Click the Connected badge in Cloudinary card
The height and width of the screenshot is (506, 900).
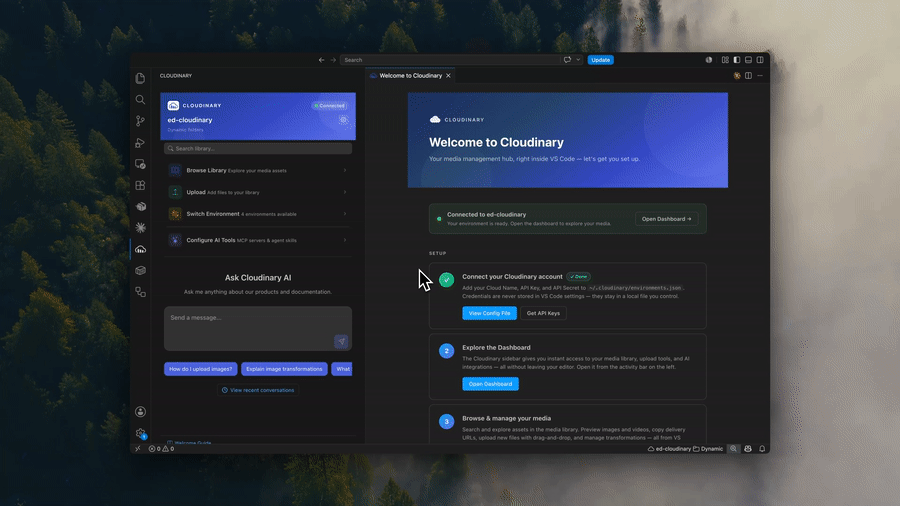tap(329, 106)
